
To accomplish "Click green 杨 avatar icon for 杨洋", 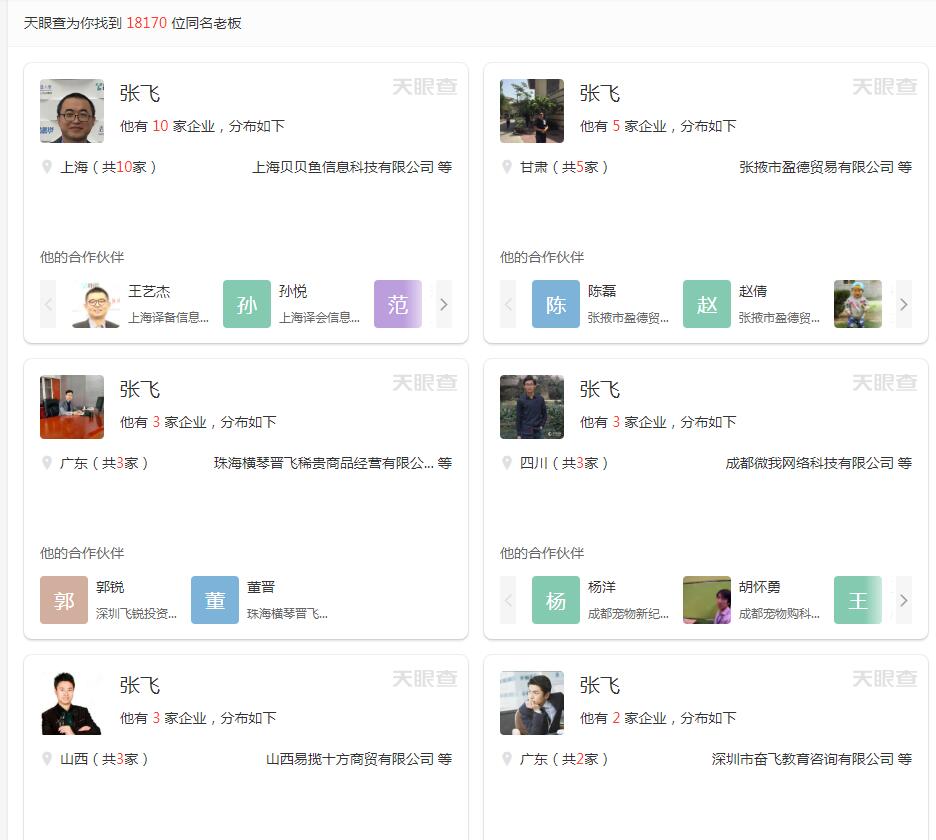I will 555,600.
